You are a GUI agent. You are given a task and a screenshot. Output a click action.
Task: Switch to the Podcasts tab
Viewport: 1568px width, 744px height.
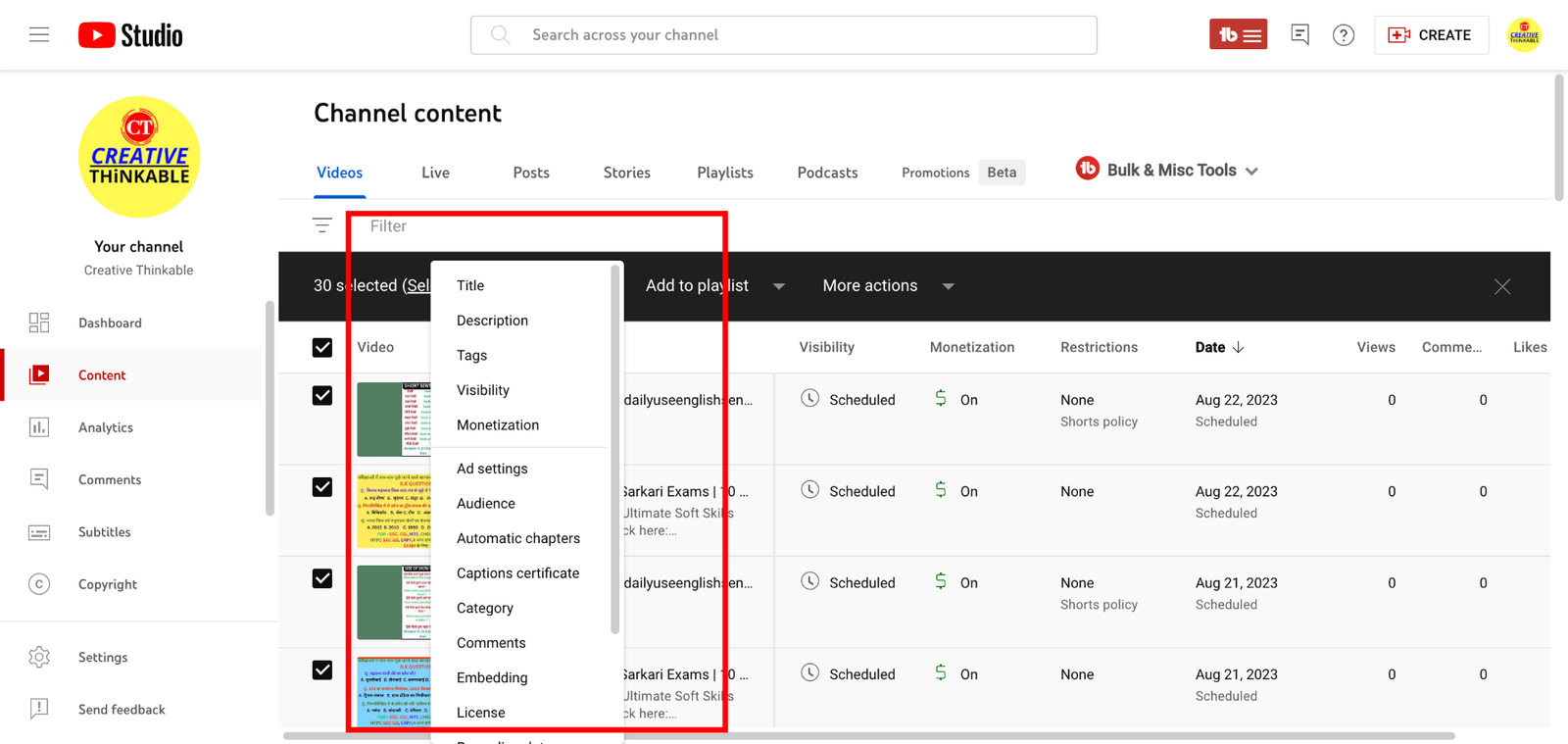[x=828, y=173]
